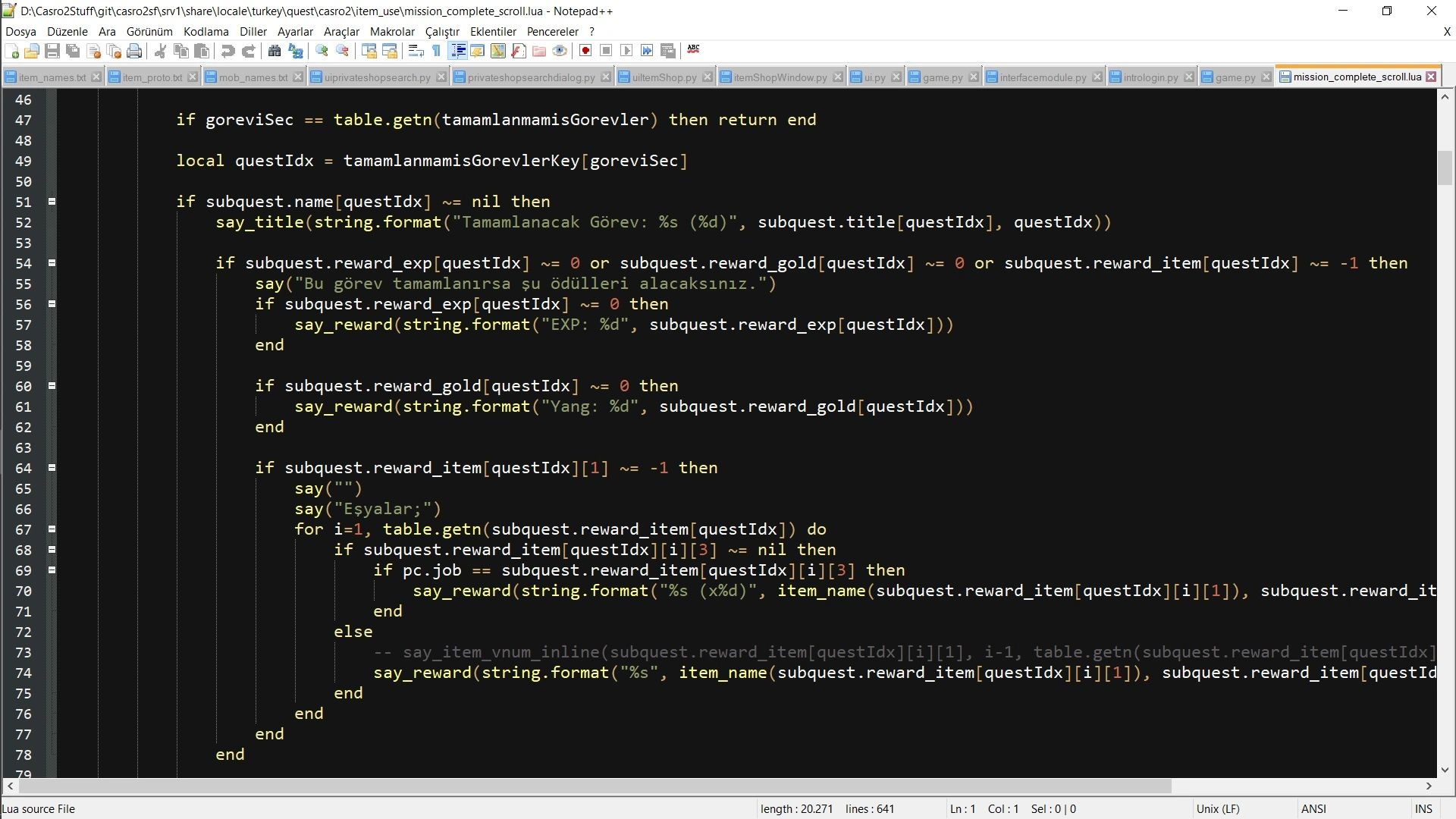Close the item_proto.txt tab
Image resolution: width=1456 pixels, height=819 pixels.
pos(193,77)
